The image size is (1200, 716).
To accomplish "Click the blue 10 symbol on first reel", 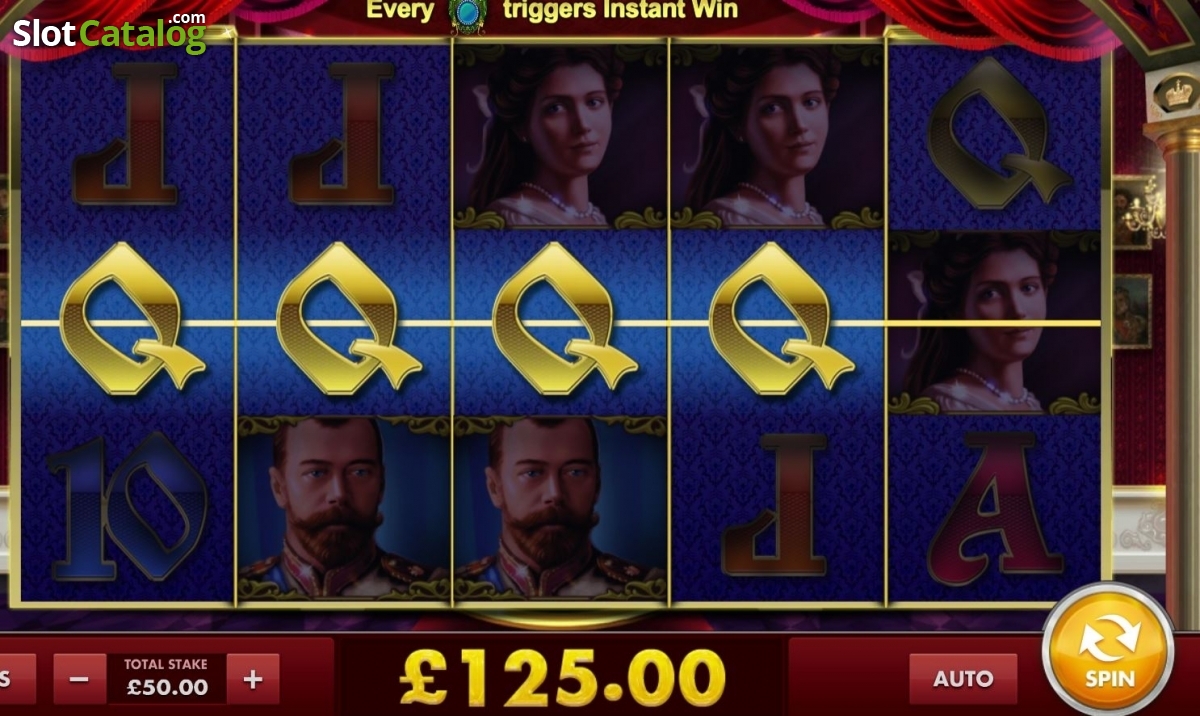I will 128,507.
